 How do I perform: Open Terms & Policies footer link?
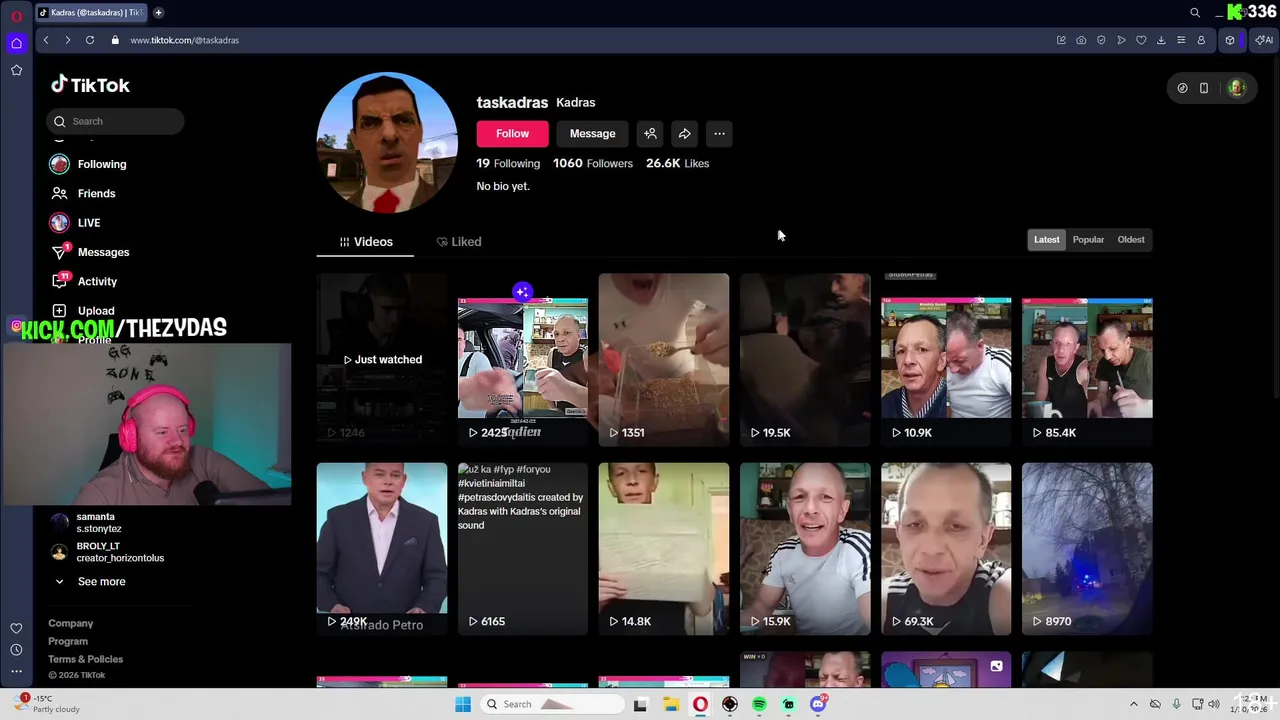click(x=85, y=659)
